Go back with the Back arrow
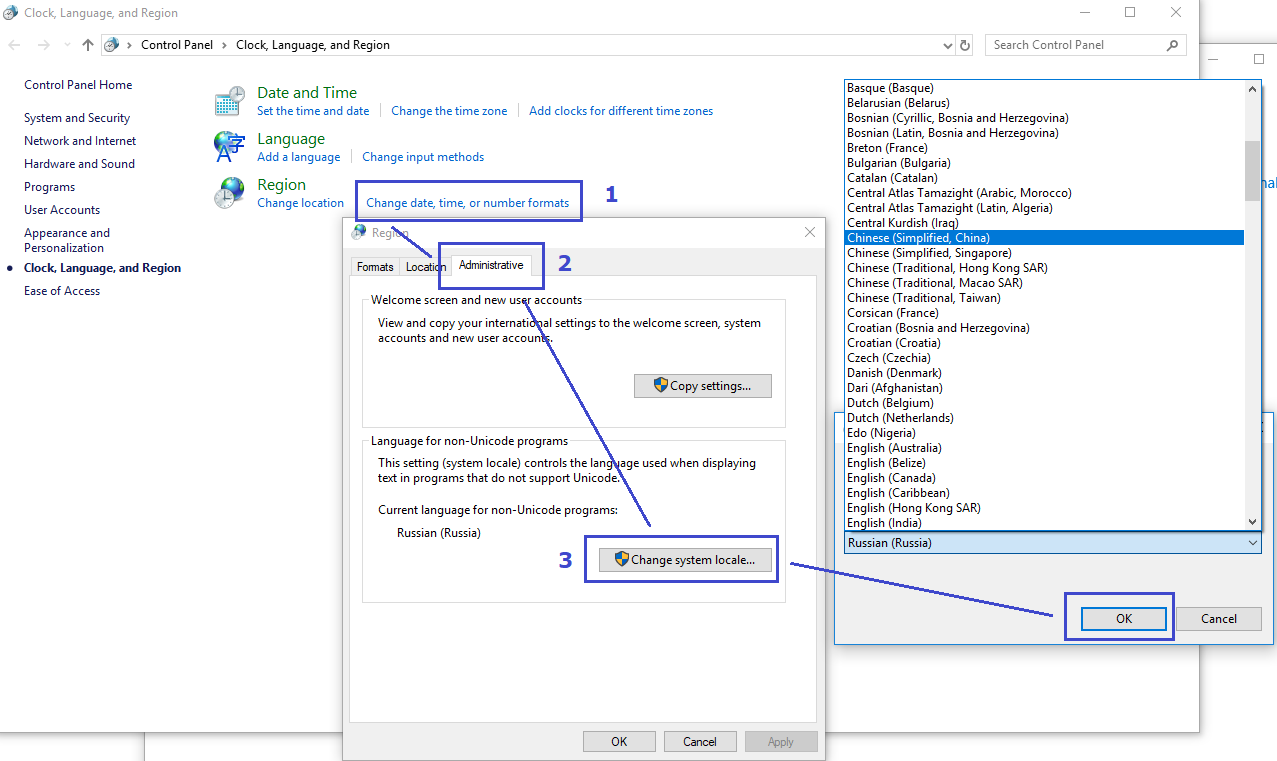 click(14, 45)
